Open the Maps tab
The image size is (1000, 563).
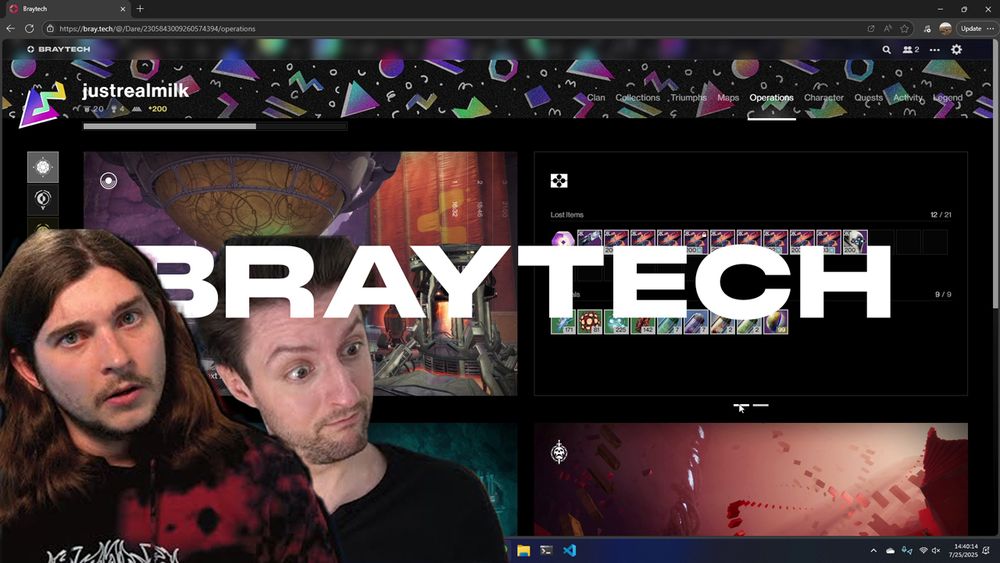point(728,98)
